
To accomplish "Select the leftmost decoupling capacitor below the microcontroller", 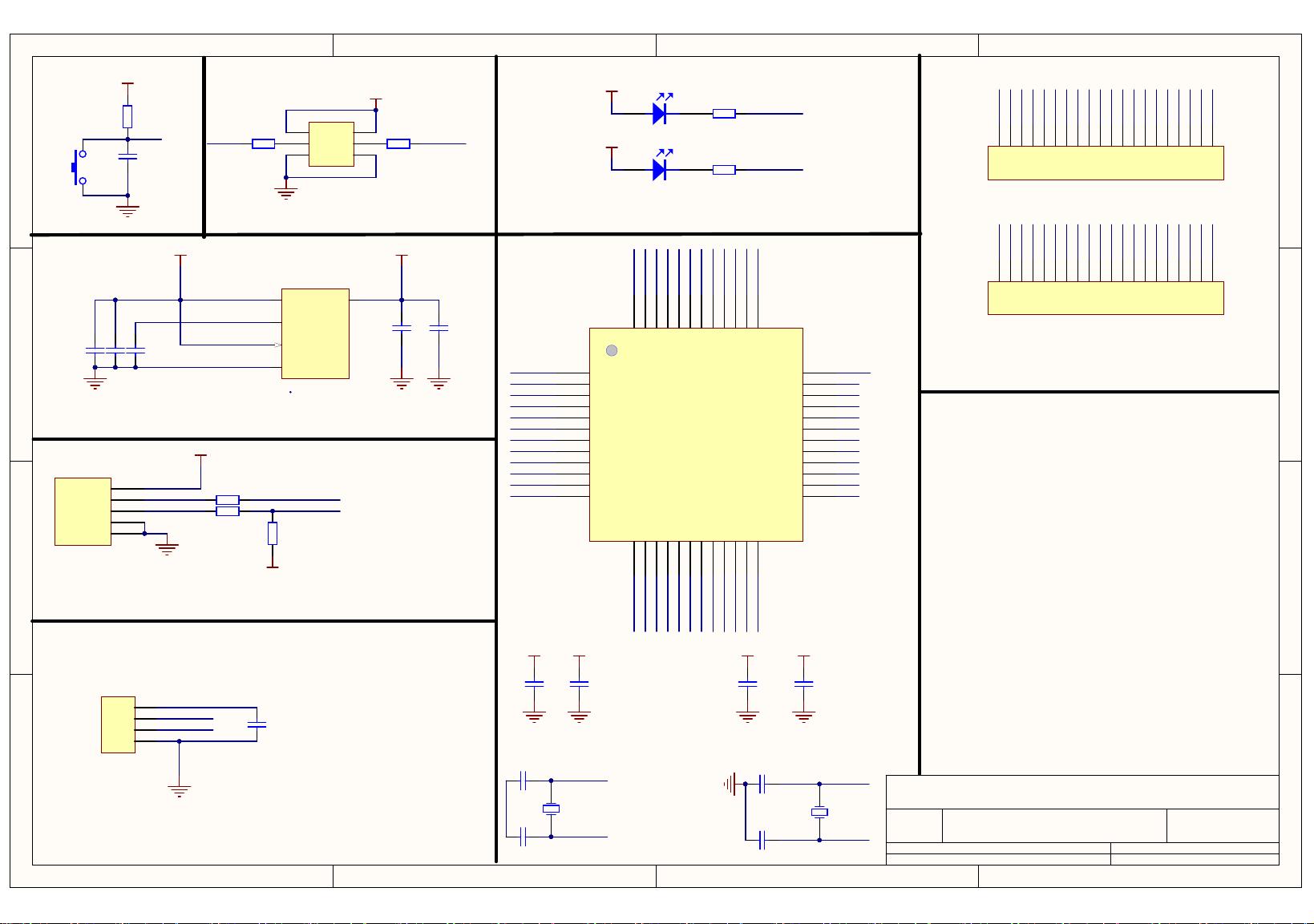I will [x=534, y=684].
